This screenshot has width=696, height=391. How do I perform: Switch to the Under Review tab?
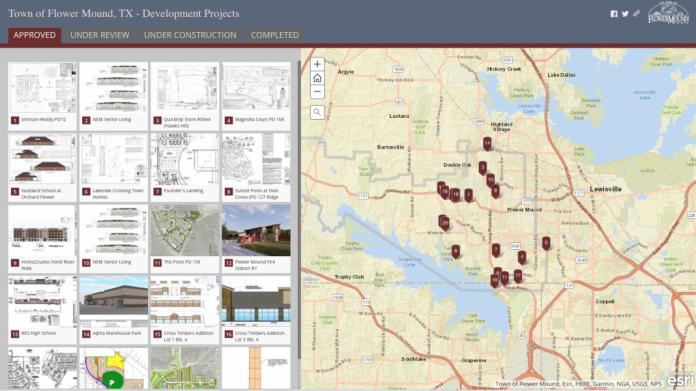[x=100, y=35]
